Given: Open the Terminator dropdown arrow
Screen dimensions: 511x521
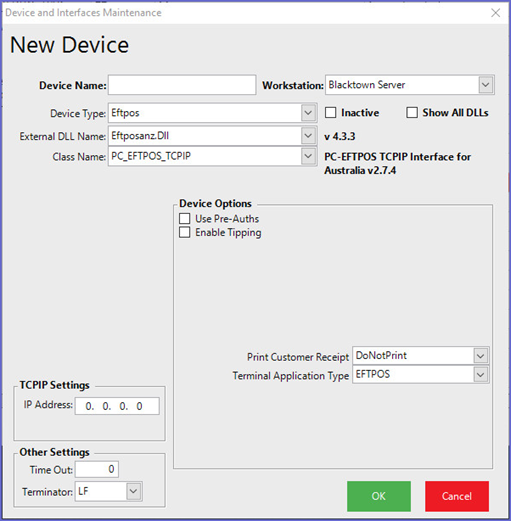Looking at the screenshot, I should pos(133,491).
